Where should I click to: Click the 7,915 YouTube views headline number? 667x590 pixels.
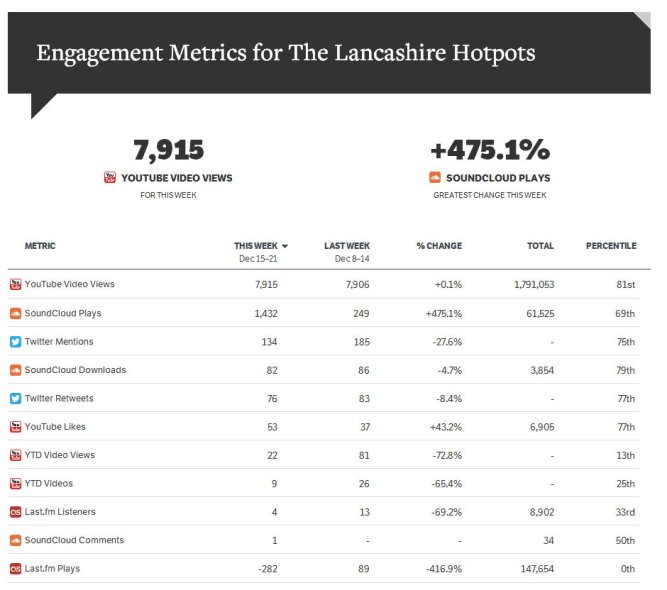pyautogui.click(x=168, y=150)
